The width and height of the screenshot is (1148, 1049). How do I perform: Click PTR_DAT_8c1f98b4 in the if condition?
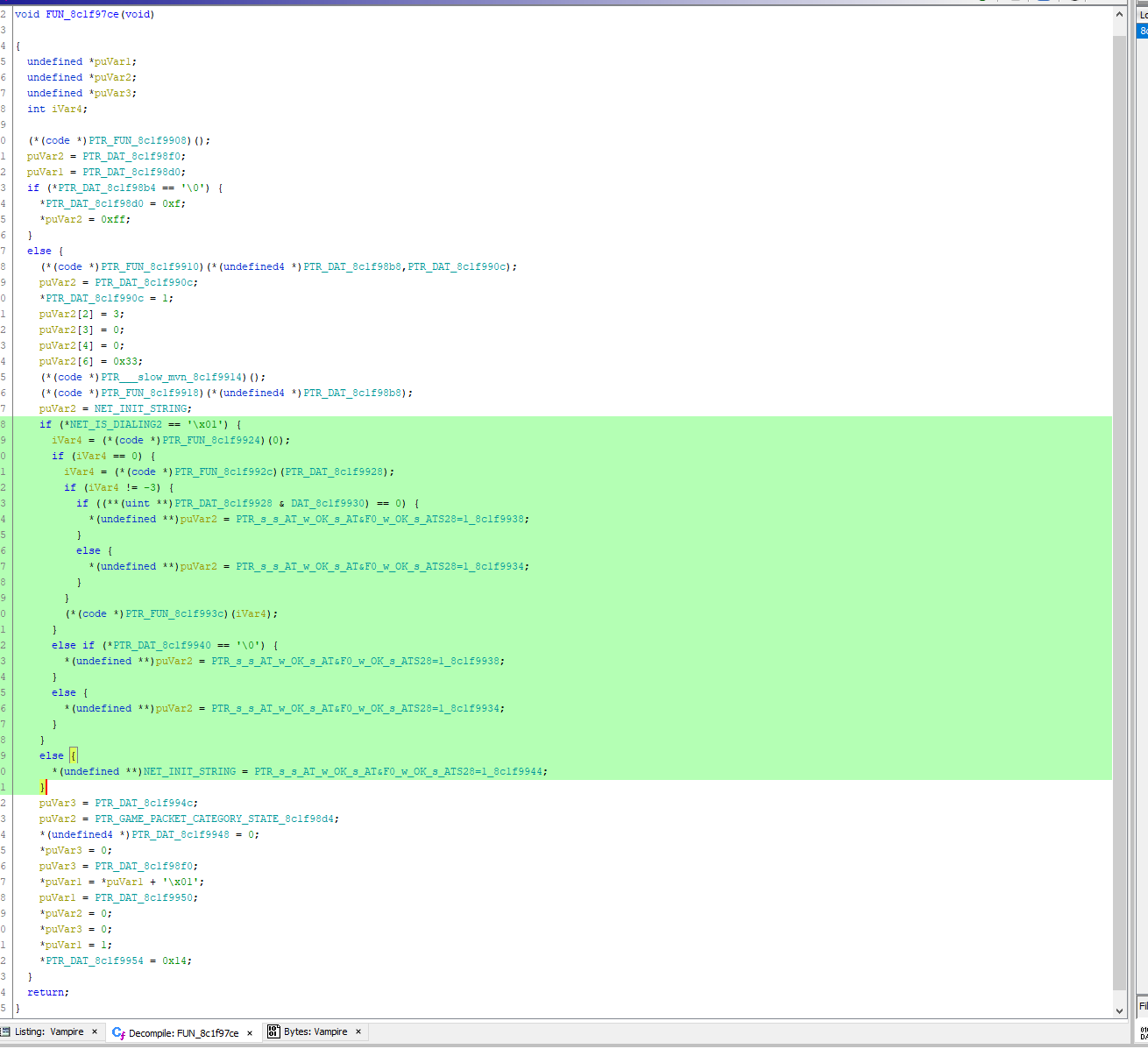pos(107,188)
